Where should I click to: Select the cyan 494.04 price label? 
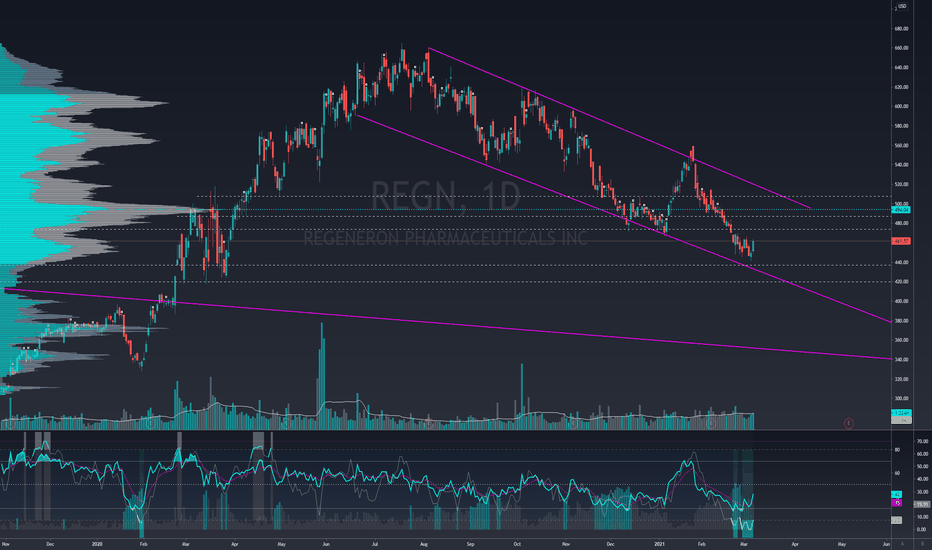pyautogui.click(x=901, y=210)
